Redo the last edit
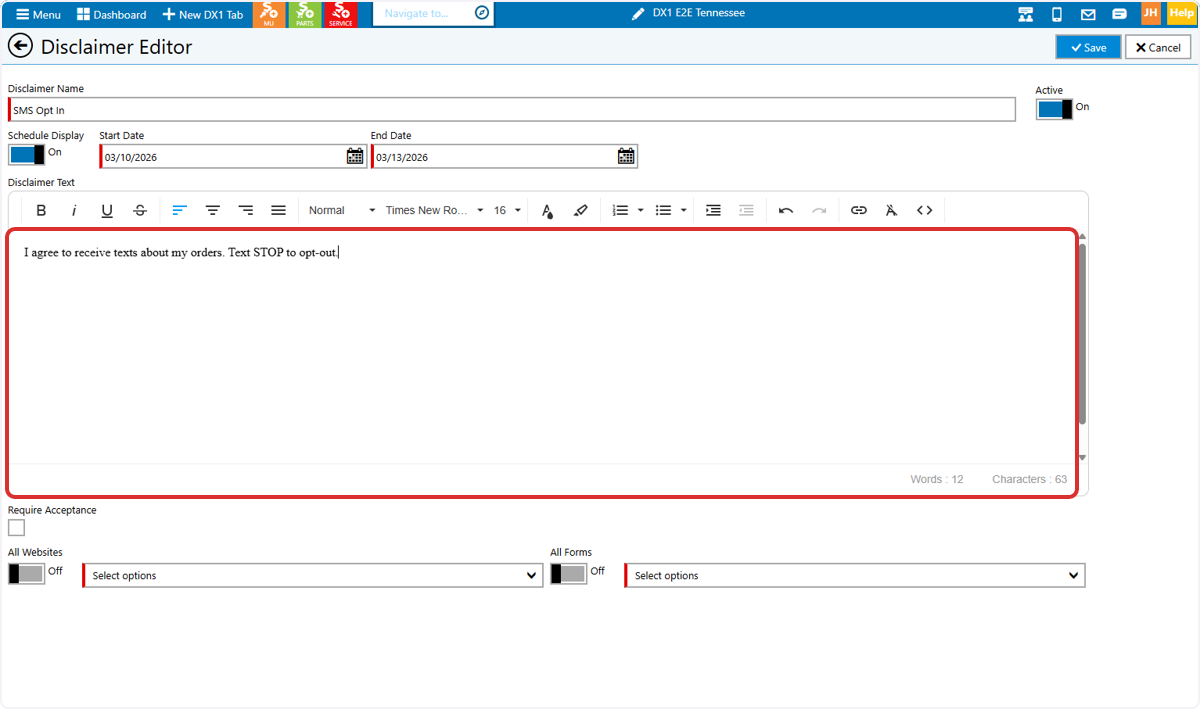Image resolution: width=1200 pixels, height=709 pixels. (819, 210)
